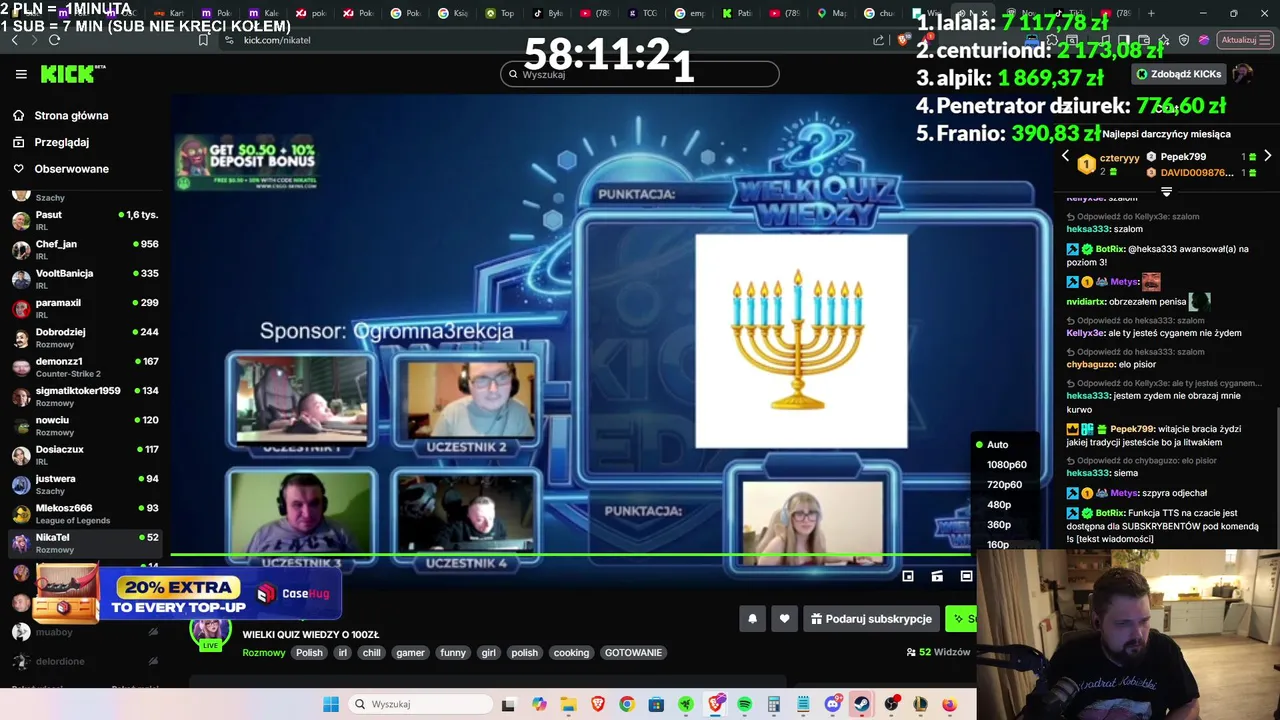
Task: Click Podaruj subskrypcje button
Action: tap(871, 619)
